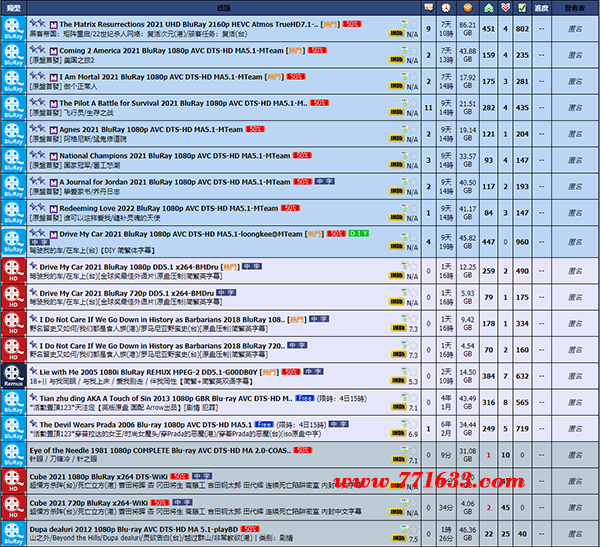Download The Matrix Resurrections torrent icon

pyautogui.click(x=404, y=23)
